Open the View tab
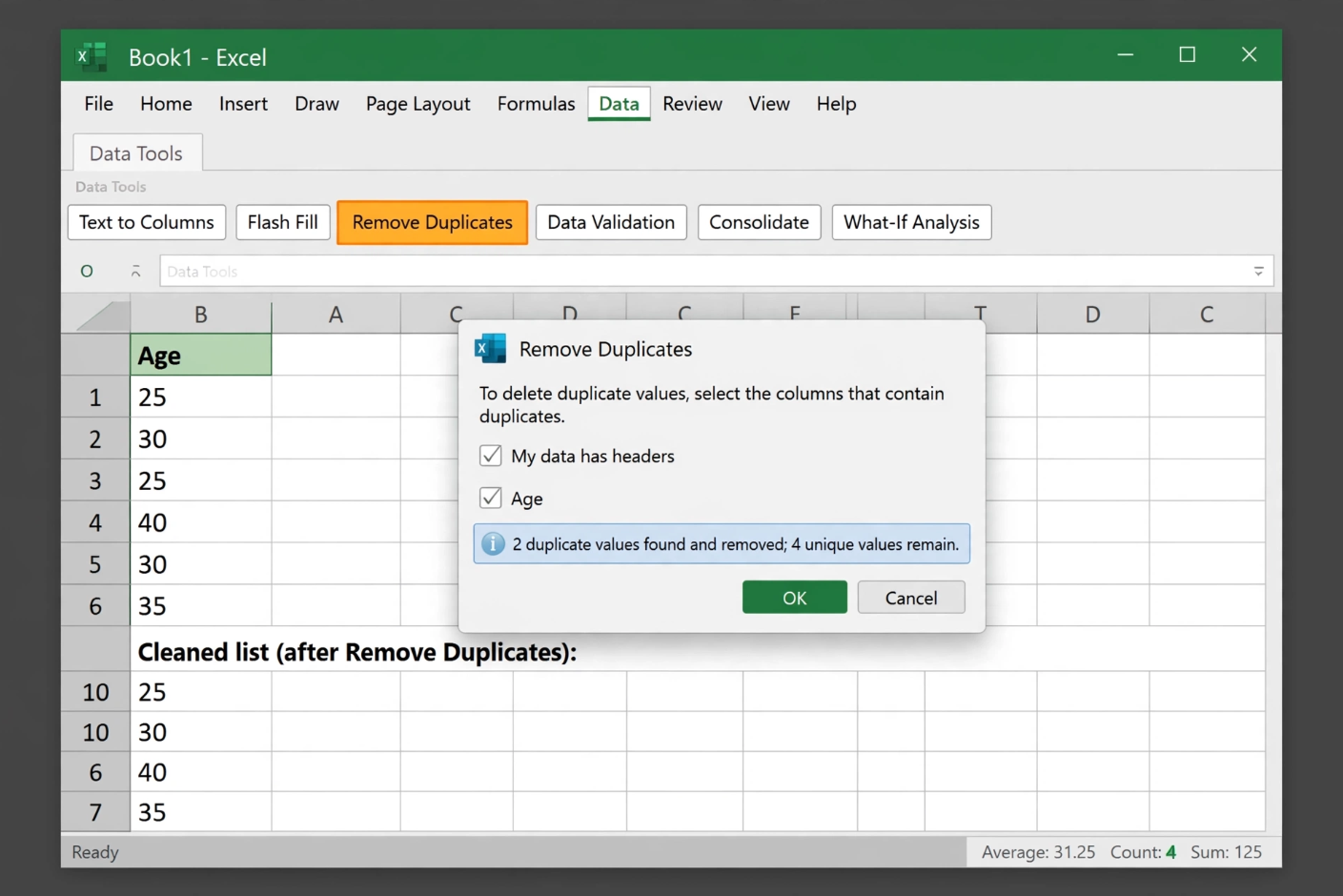The width and height of the screenshot is (1343, 896). pyautogui.click(x=768, y=104)
